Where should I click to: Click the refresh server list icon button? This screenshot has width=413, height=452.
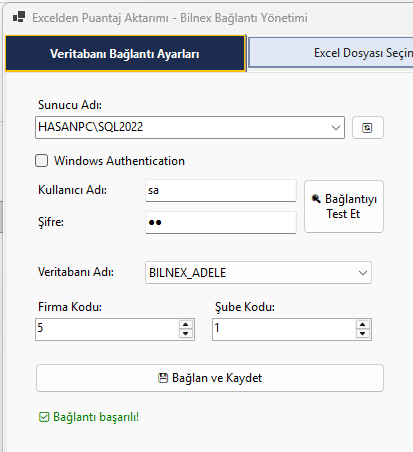[368, 127]
